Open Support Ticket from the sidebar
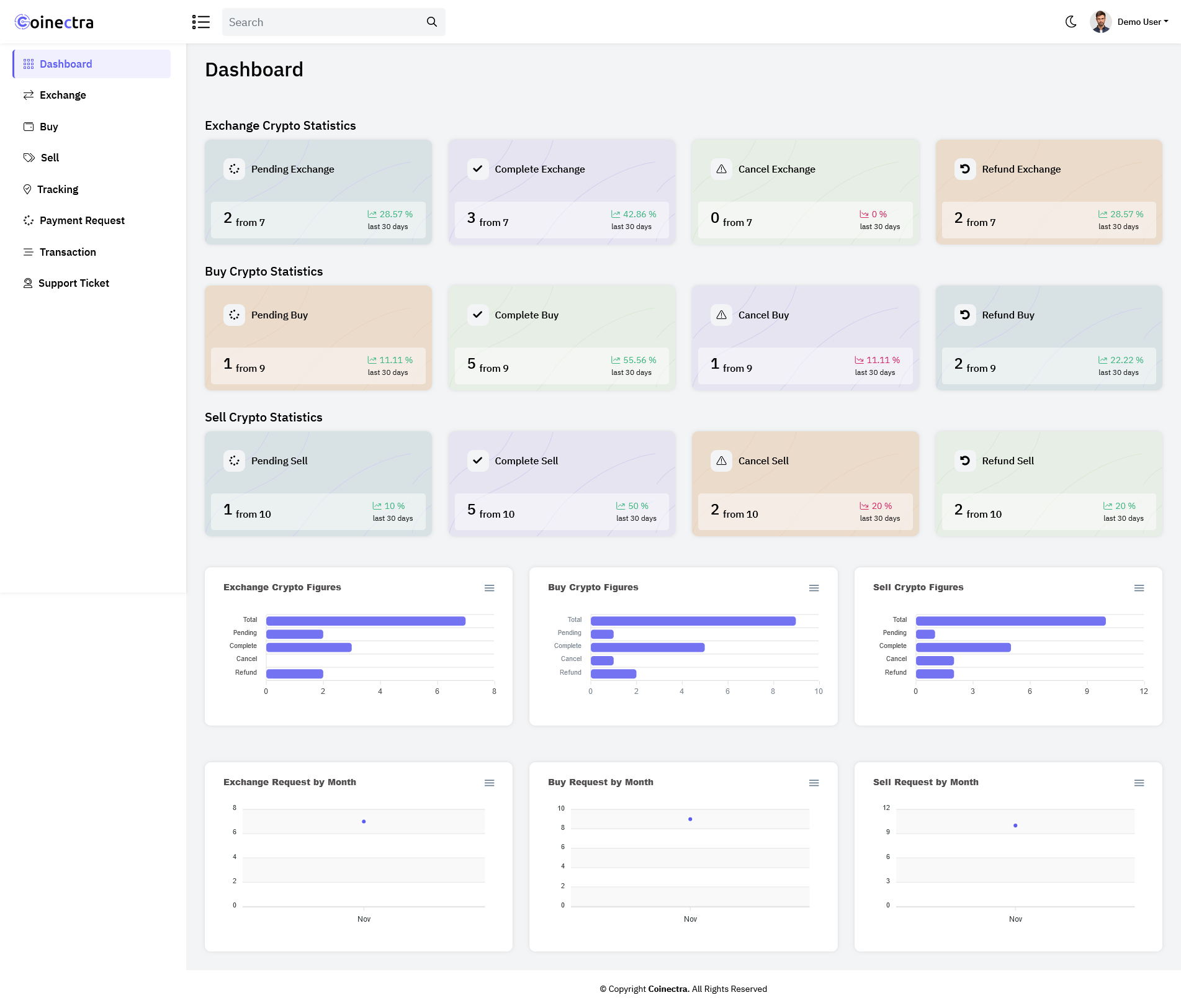The width and height of the screenshot is (1181, 1008). (73, 283)
